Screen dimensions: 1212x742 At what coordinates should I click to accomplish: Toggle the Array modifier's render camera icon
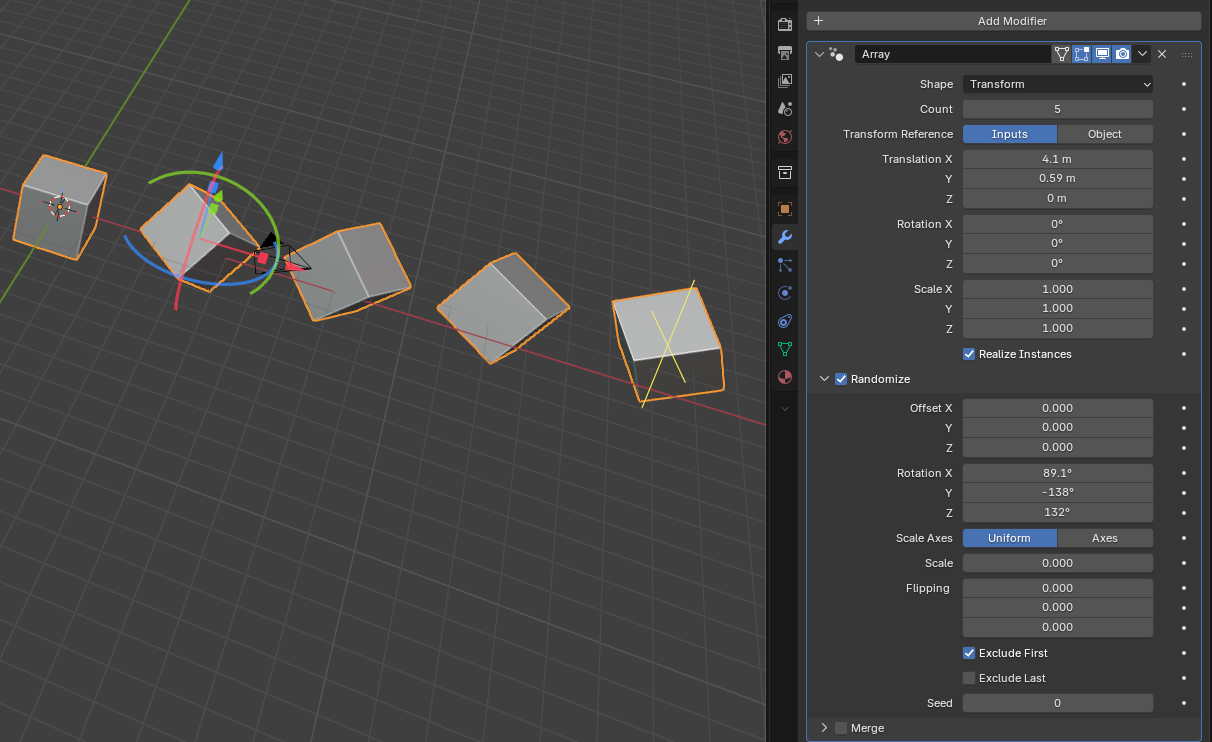[1122, 54]
